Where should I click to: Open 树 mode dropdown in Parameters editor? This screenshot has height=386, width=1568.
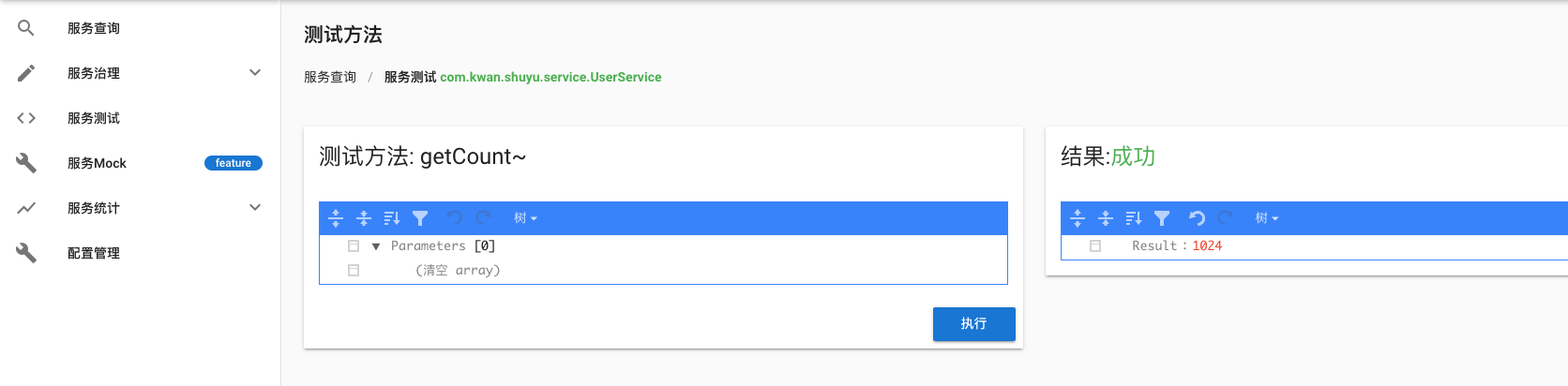pos(525,218)
